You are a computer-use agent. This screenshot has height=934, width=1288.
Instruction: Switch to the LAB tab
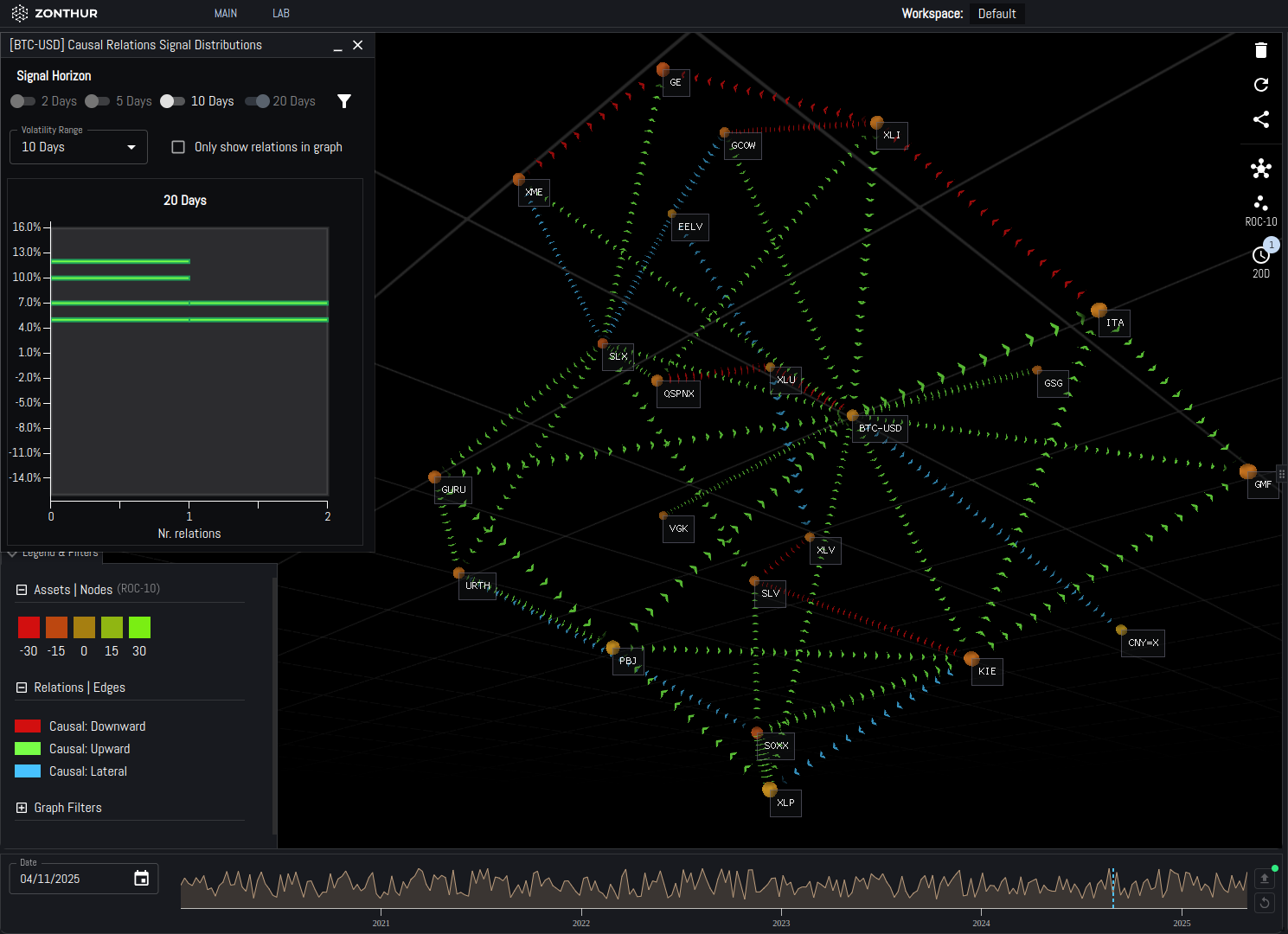(281, 14)
